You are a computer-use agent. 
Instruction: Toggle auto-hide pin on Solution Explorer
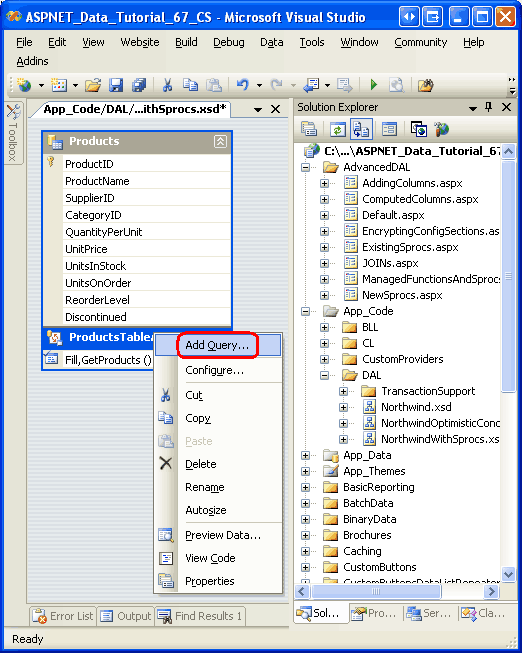(488, 107)
